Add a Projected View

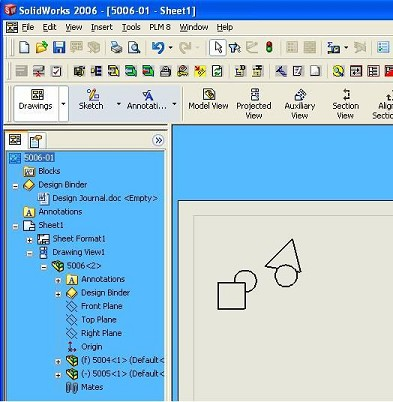(254, 104)
